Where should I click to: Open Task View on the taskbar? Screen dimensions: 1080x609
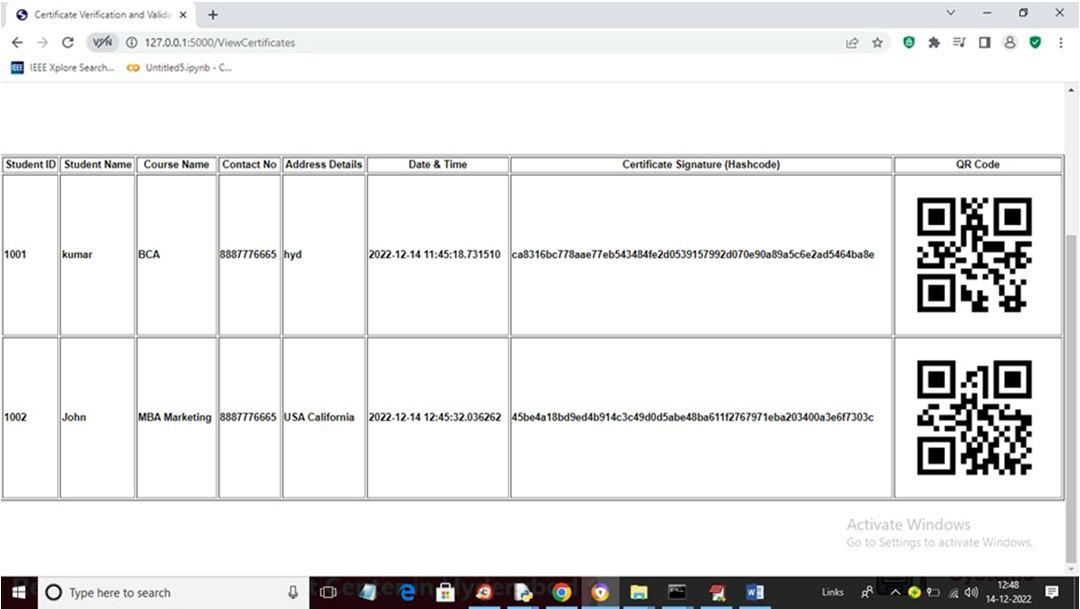[329, 592]
